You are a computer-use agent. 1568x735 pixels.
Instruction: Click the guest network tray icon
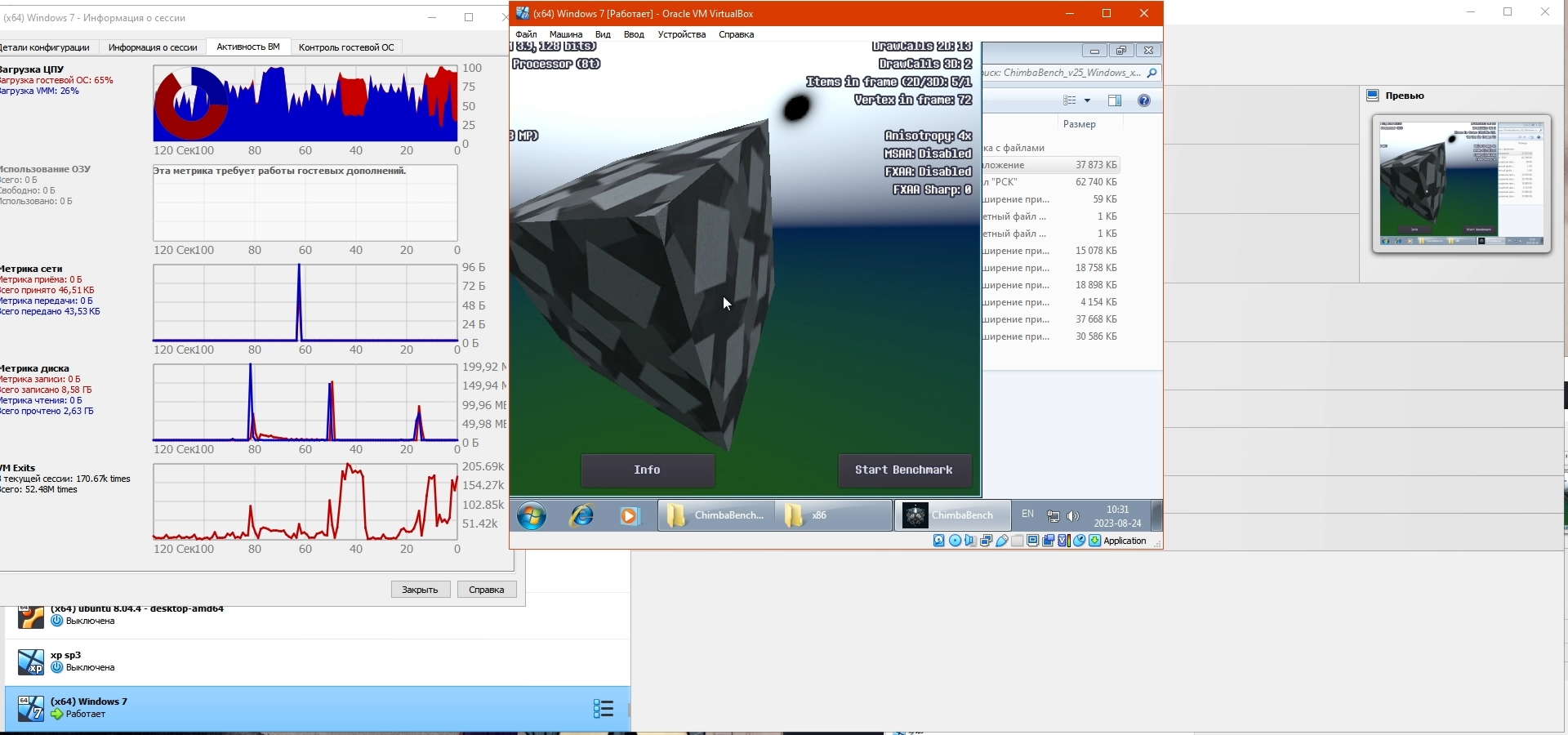[x=1053, y=516]
